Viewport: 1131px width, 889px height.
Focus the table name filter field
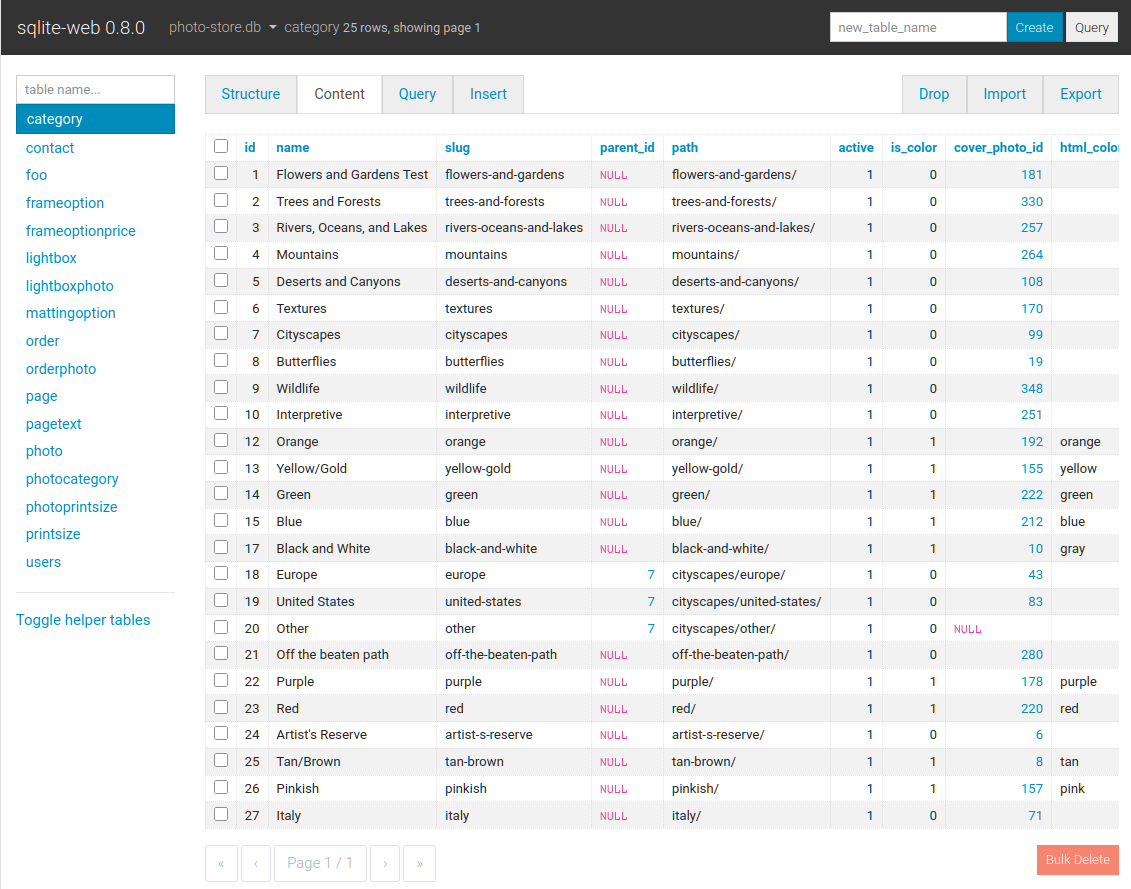coord(95,89)
